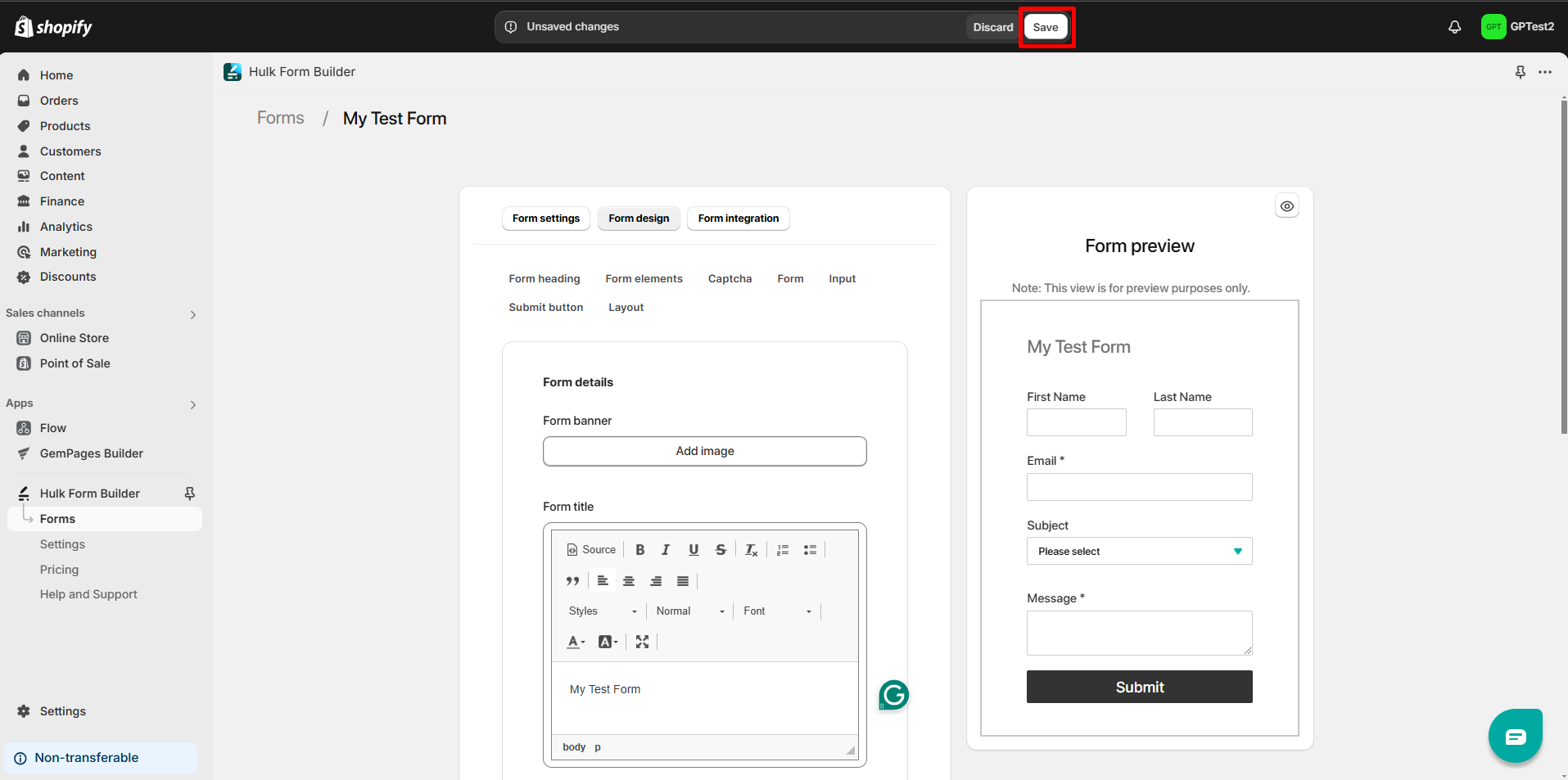The image size is (1568, 780).
Task: Save the unsaved changes
Action: [x=1046, y=26]
